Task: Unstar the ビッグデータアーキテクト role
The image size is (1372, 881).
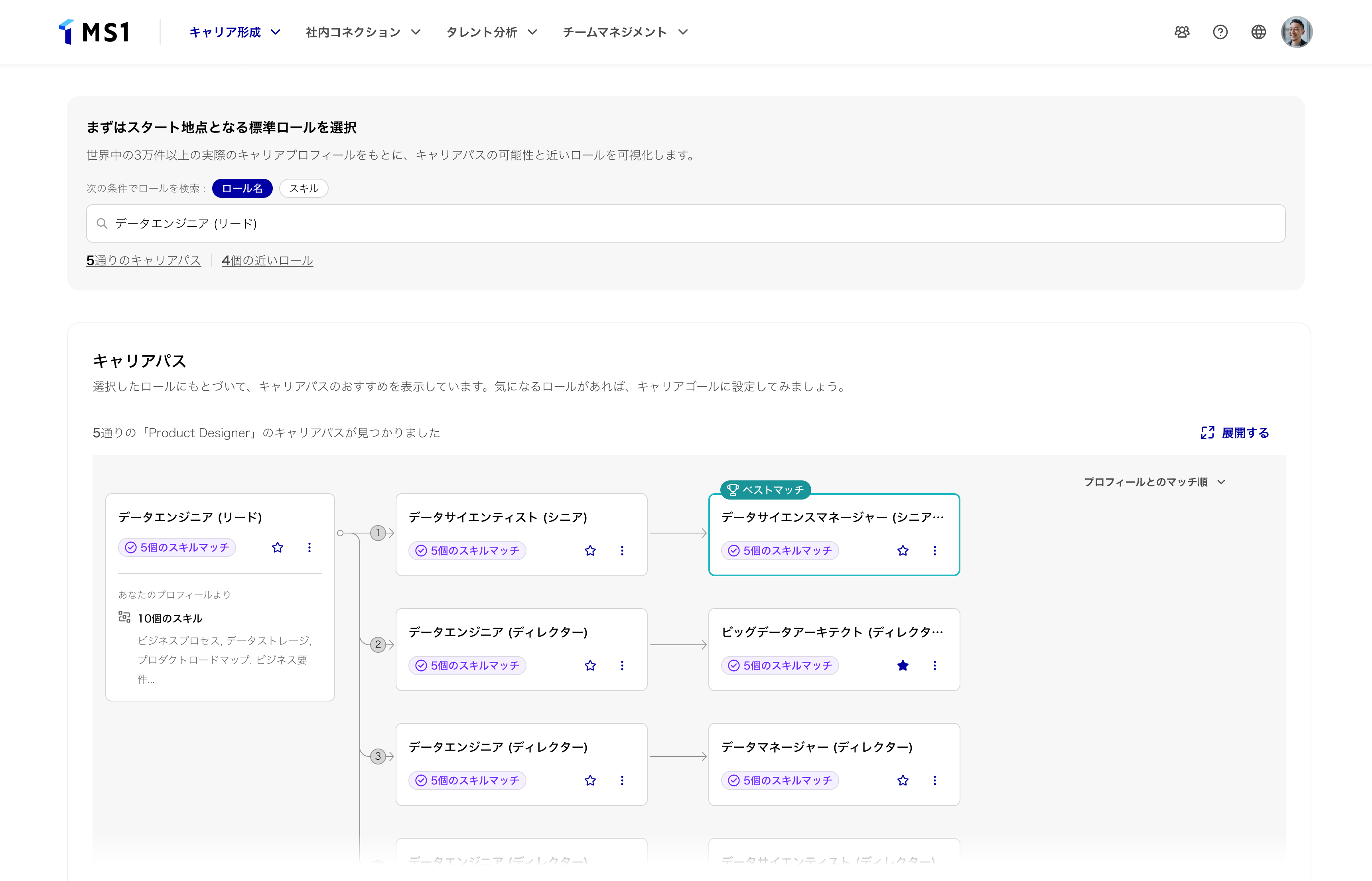Action: [x=903, y=665]
